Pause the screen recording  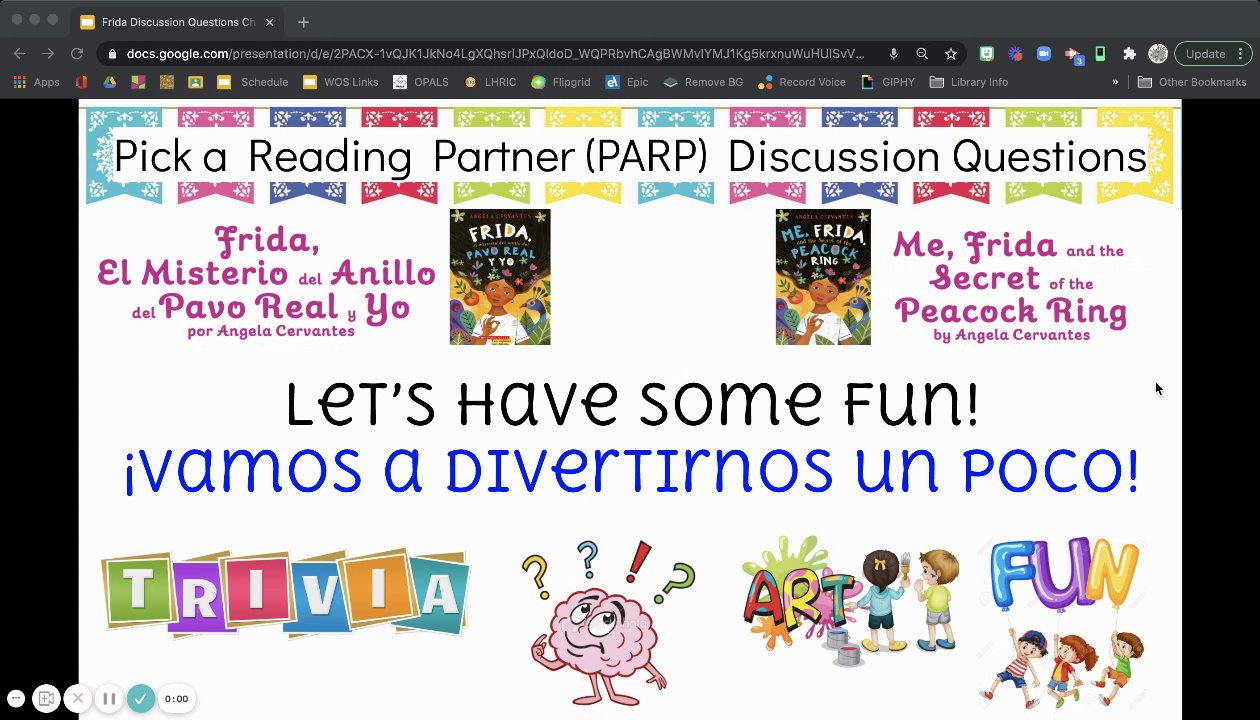(x=109, y=699)
